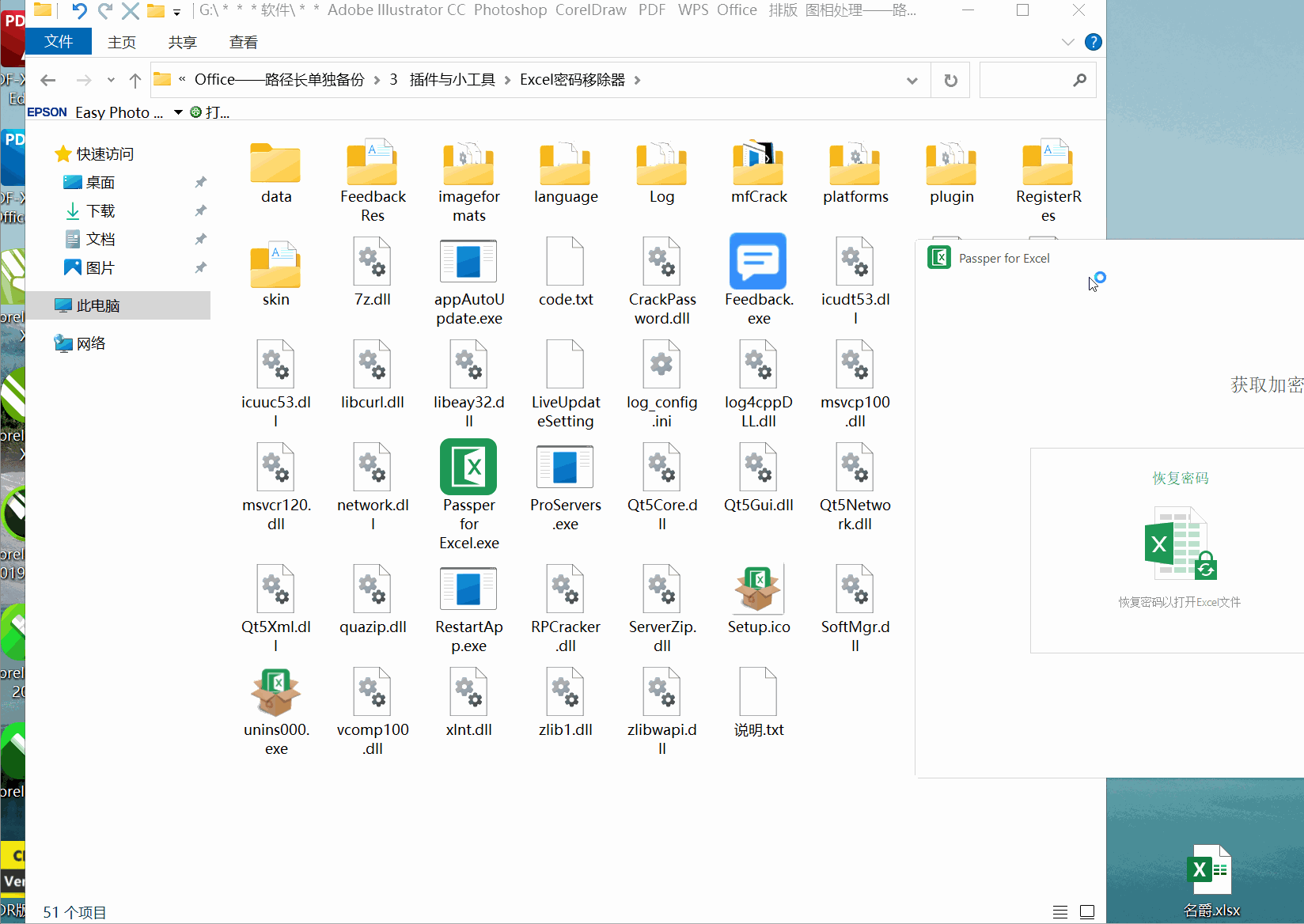Open quick access toolbar customize dropdown
Image resolution: width=1304 pixels, height=924 pixels.
[176, 11]
